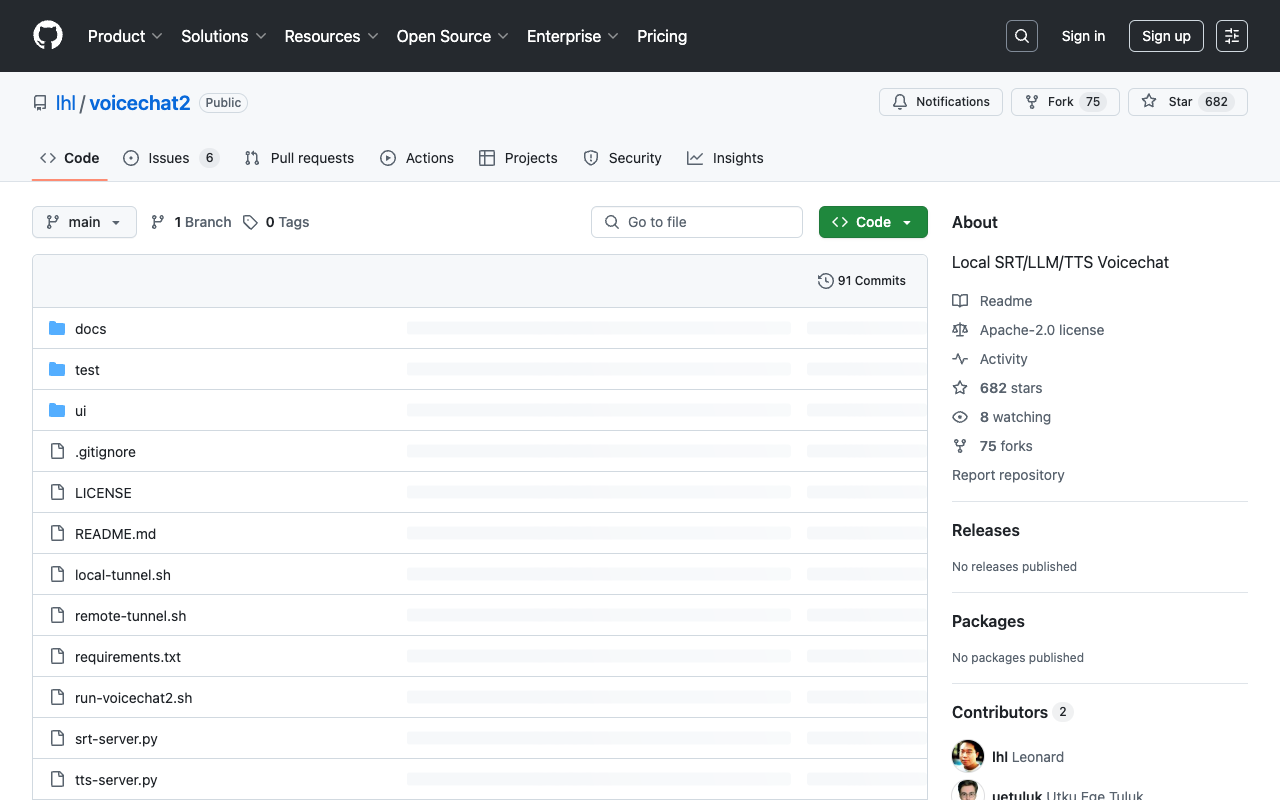Open the ui folder

[81, 411]
